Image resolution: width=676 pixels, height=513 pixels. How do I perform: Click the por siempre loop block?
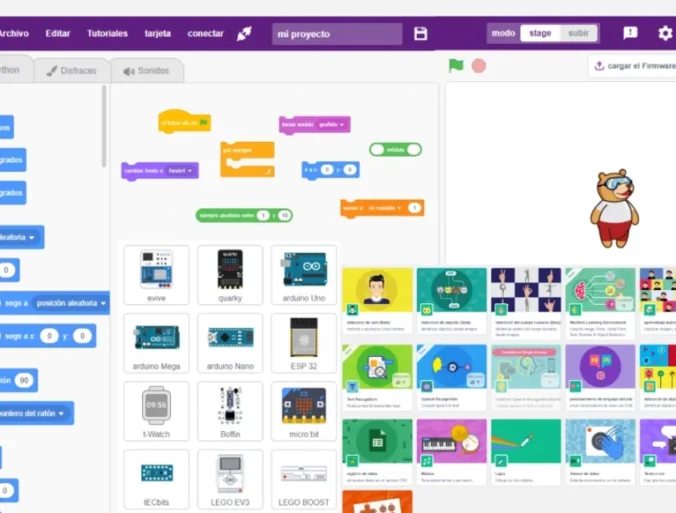click(247, 159)
